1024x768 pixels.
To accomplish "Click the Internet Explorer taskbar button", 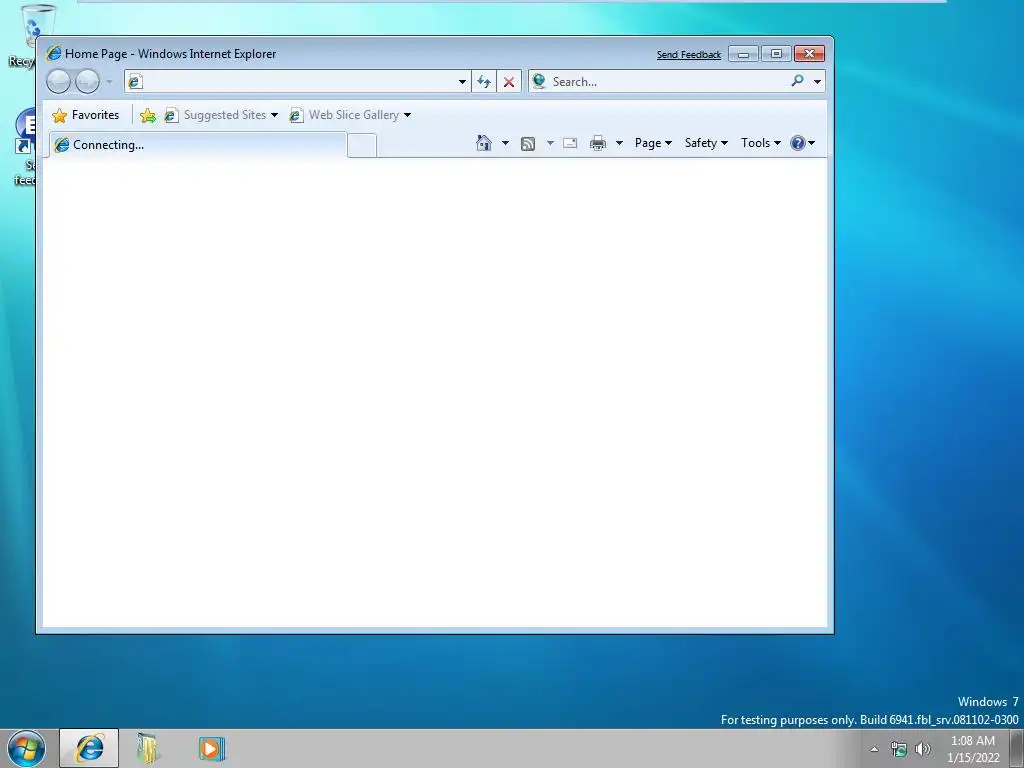I will [x=89, y=748].
